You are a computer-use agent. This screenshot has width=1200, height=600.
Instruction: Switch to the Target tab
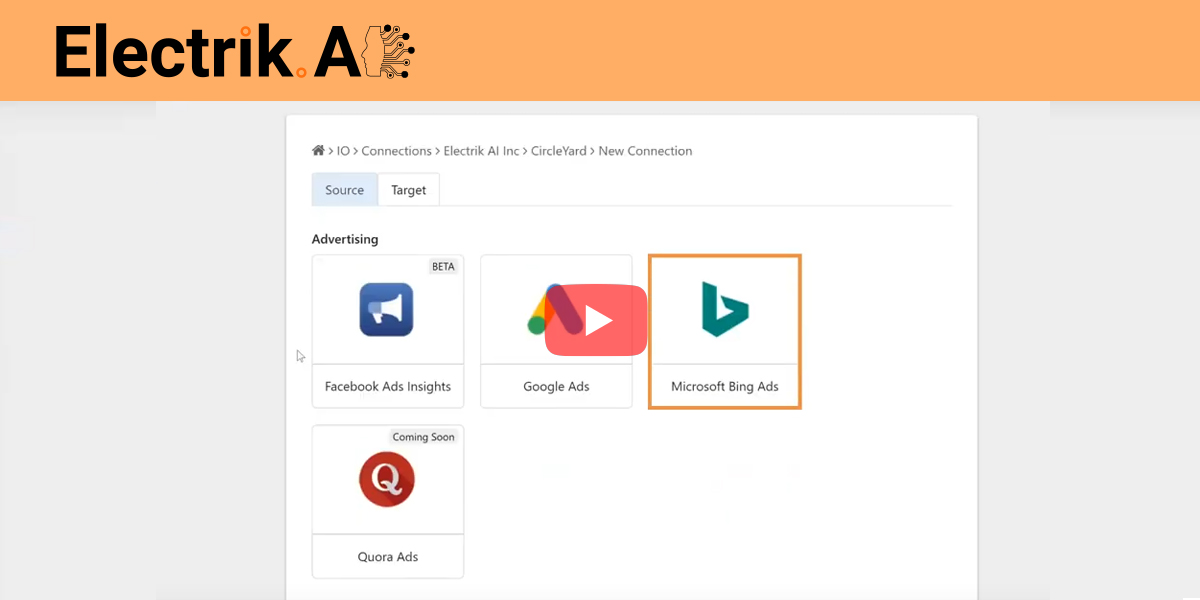pyautogui.click(x=408, y=189)
